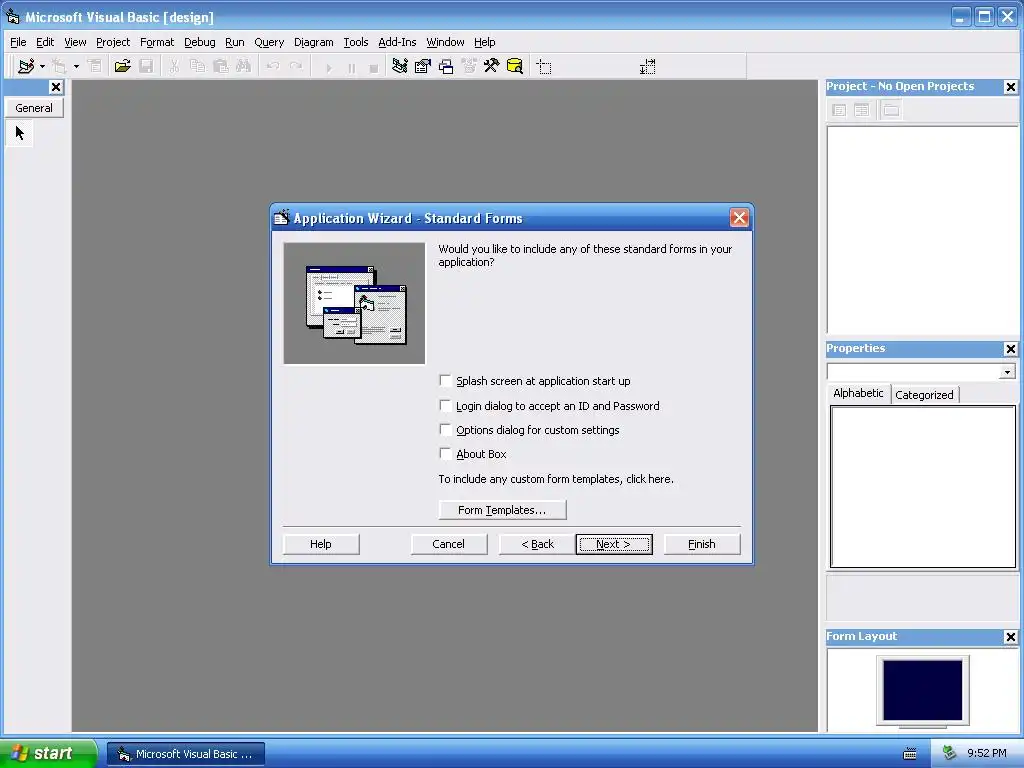The height and width of the screenshot is (768, 1024).
Task: Click the Cut scissors icon
Action: pos(174,66)
